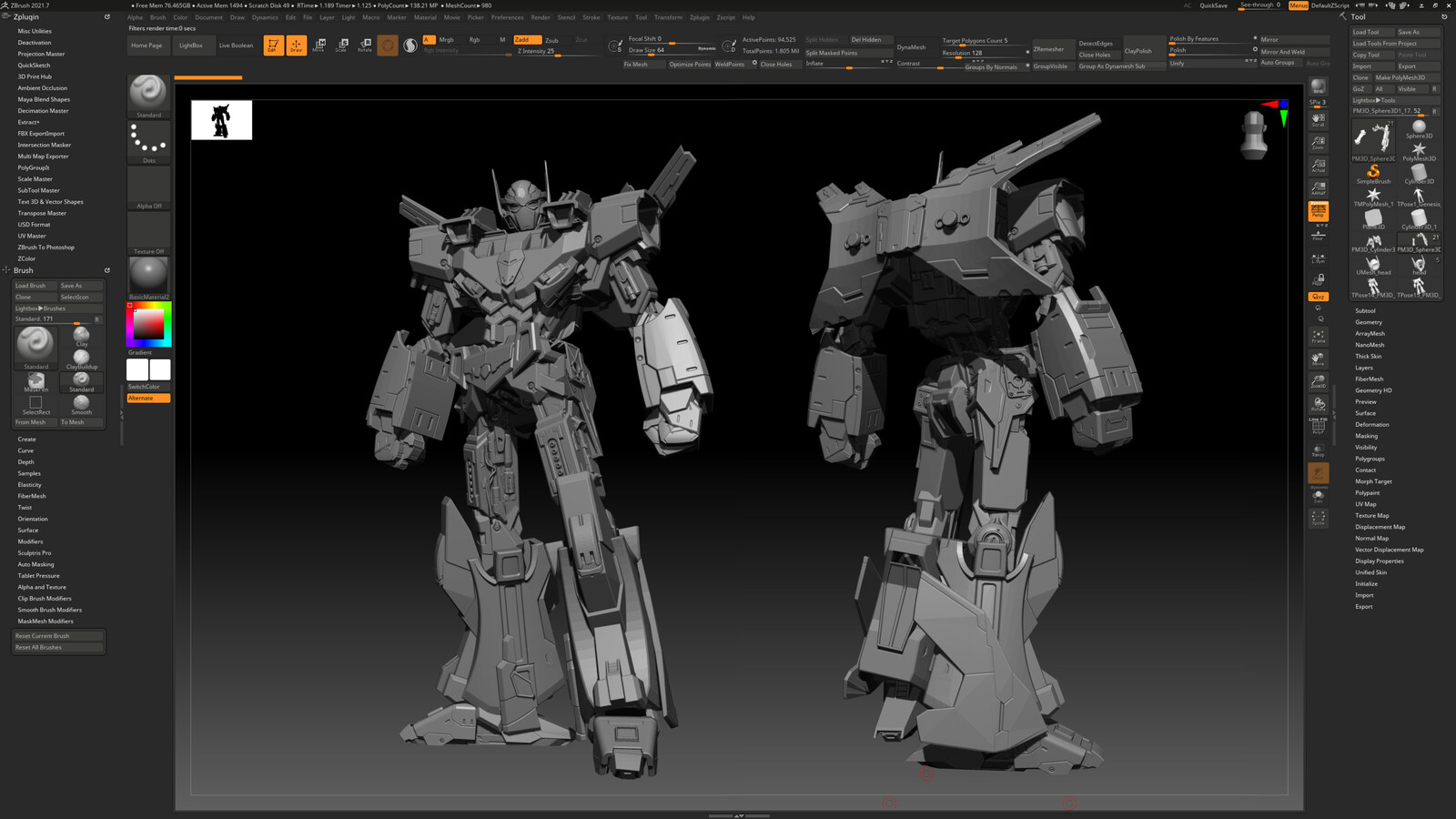Click the BPR render icon
The image size is (1456, 819).
[x=1318, y=87]
